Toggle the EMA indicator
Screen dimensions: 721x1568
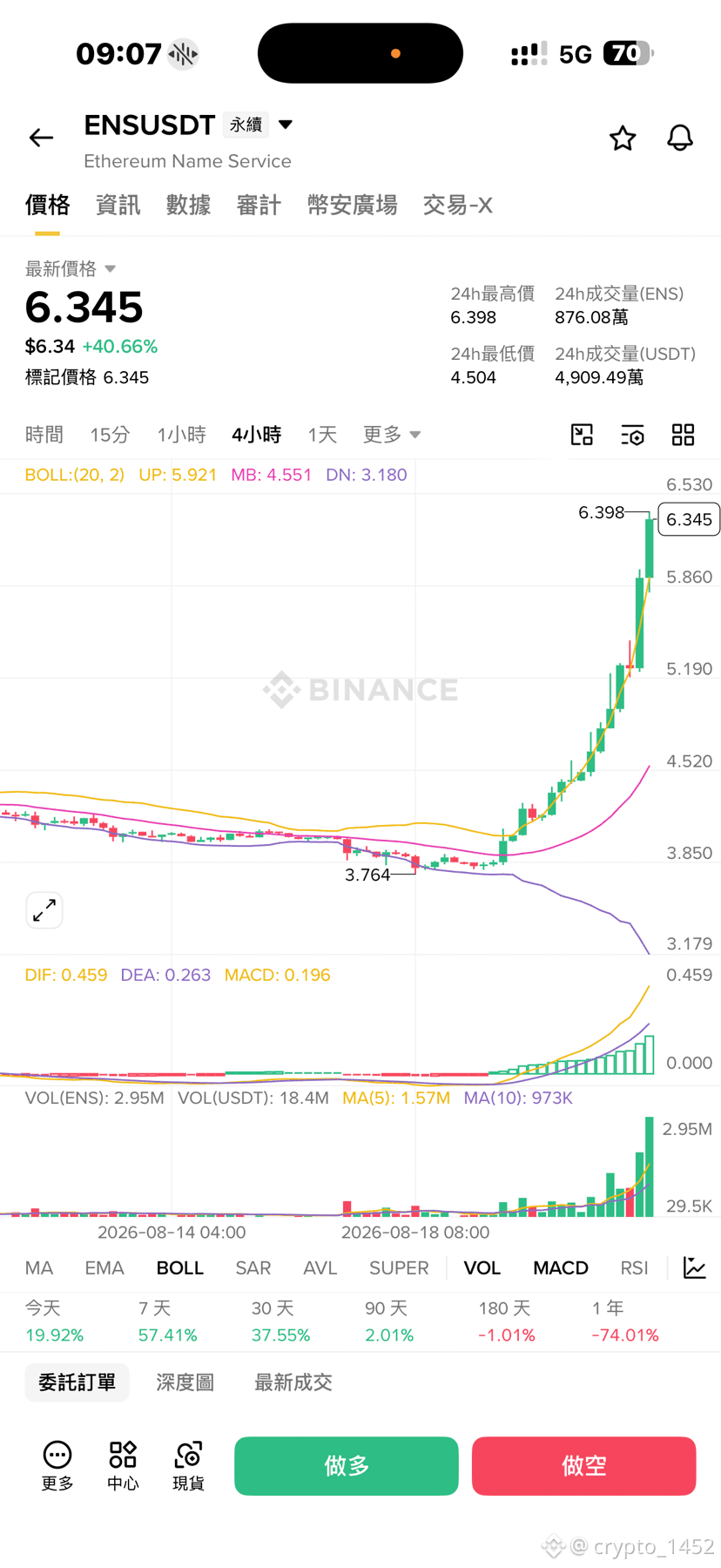[x=104, y=1268]
